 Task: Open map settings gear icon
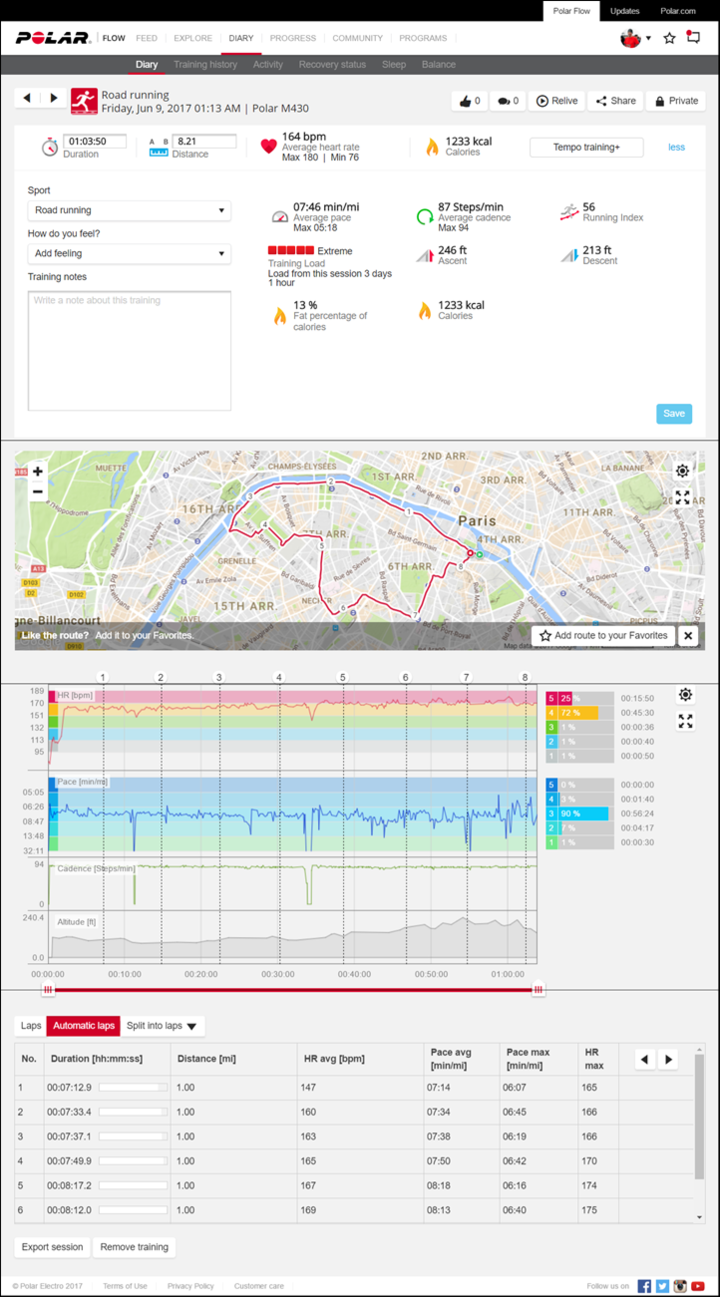(x=682, y=471)
